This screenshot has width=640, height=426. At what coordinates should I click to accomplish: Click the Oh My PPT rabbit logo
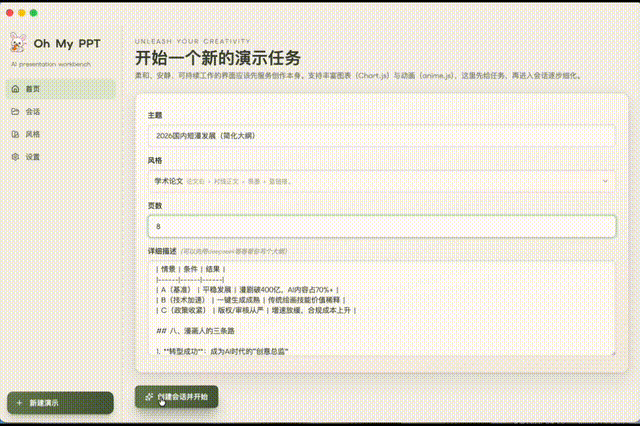click(x=18, y=43)
